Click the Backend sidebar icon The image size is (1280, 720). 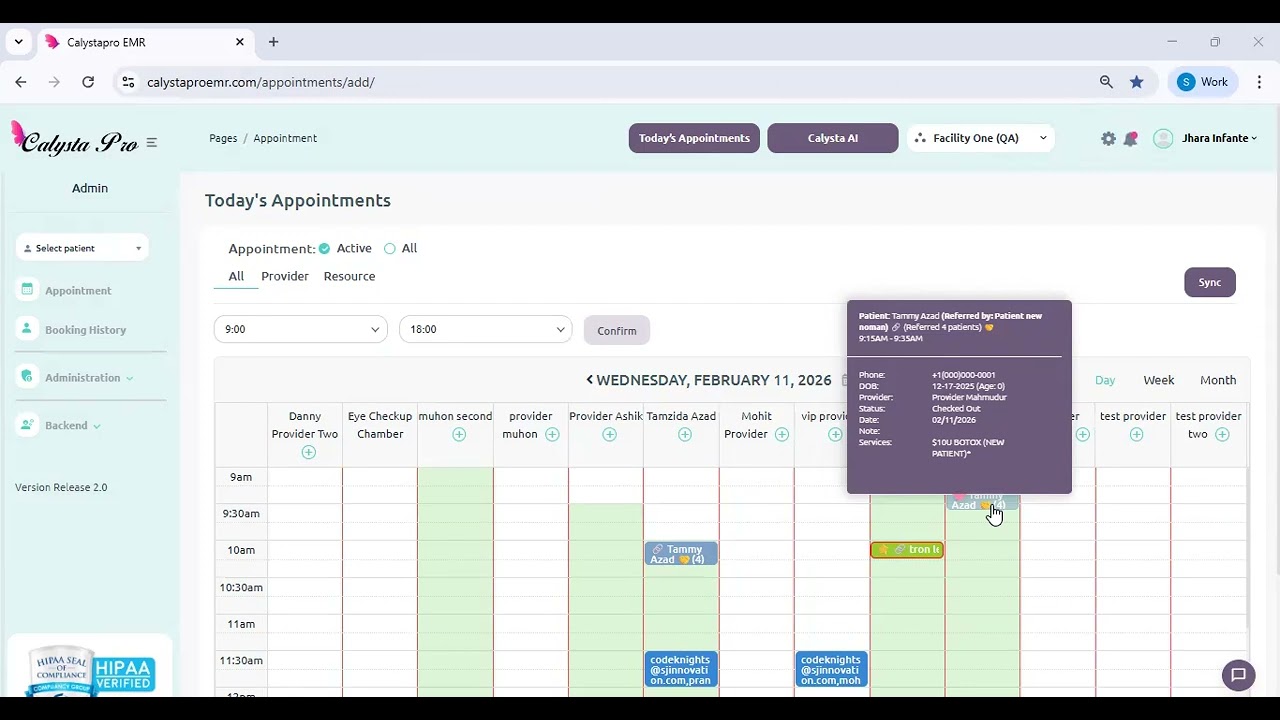[26, 425]
